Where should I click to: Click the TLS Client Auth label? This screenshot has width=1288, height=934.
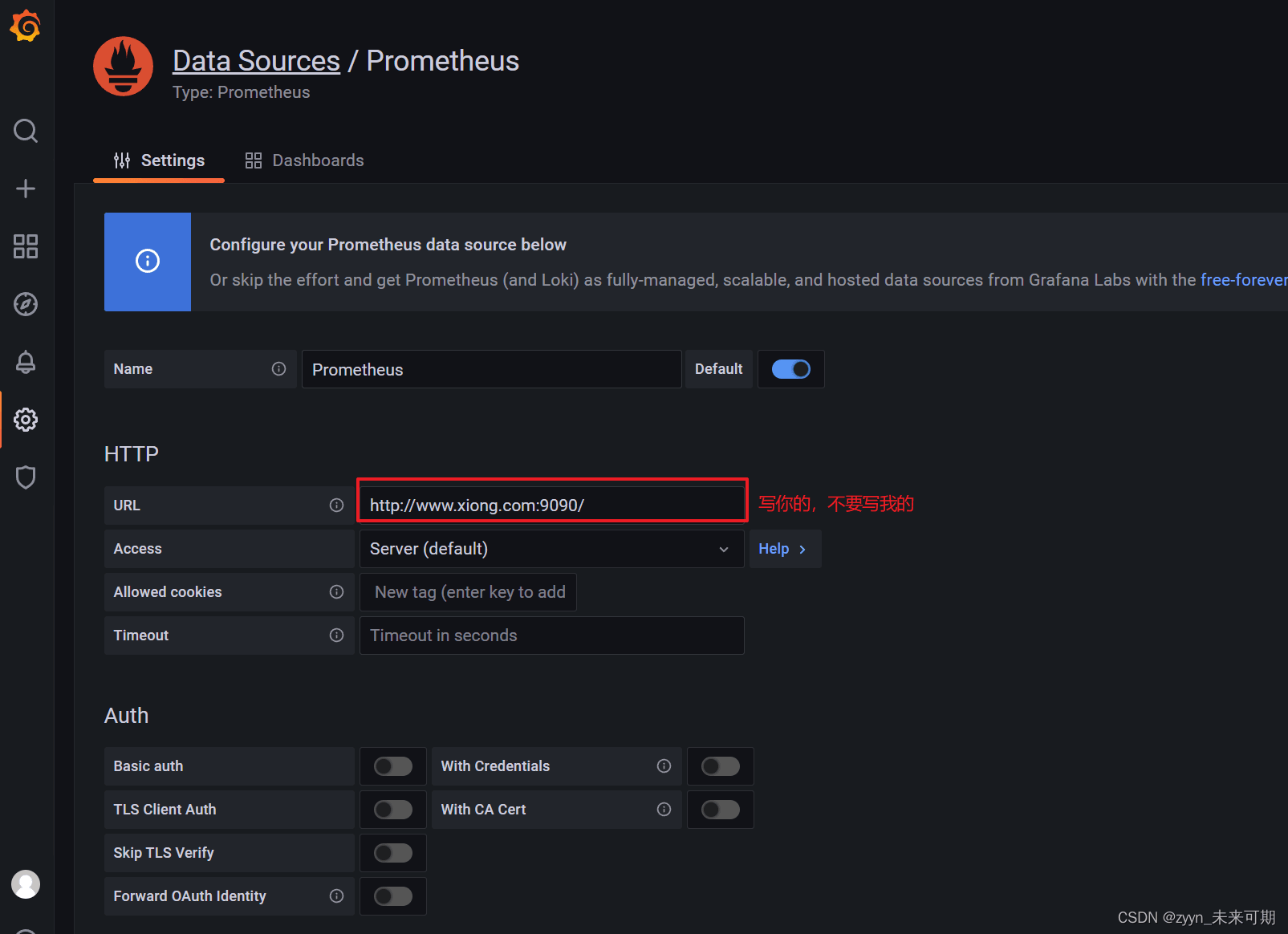point(165,810)
